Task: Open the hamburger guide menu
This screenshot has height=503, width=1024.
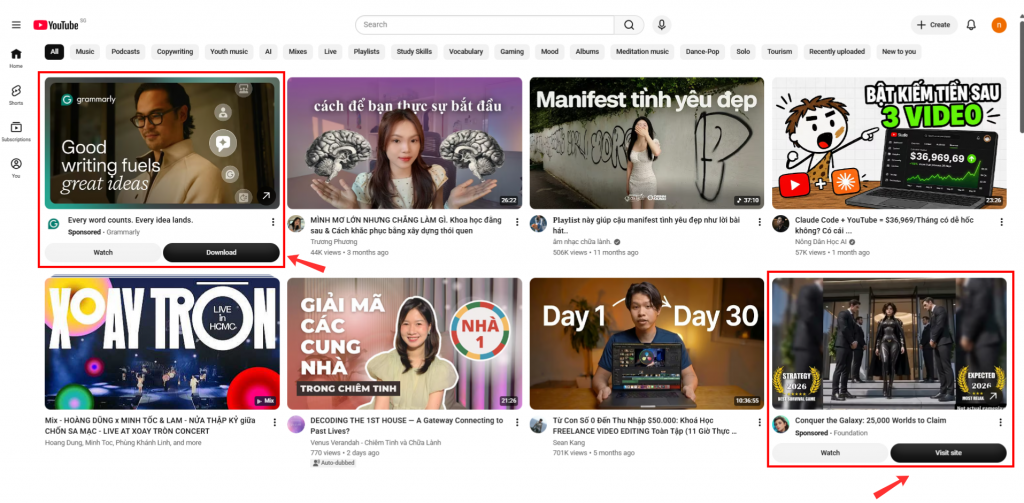Action: pos(16,25)
